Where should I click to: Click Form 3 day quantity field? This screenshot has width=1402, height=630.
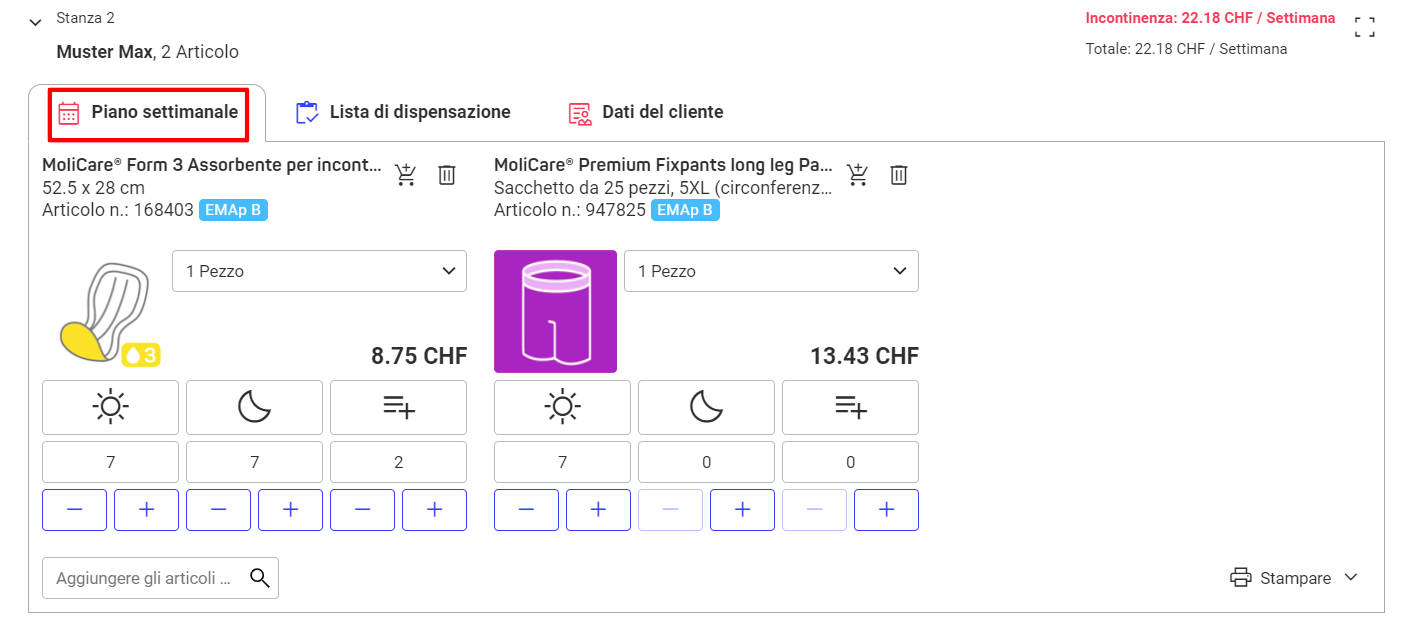[110, 462]
